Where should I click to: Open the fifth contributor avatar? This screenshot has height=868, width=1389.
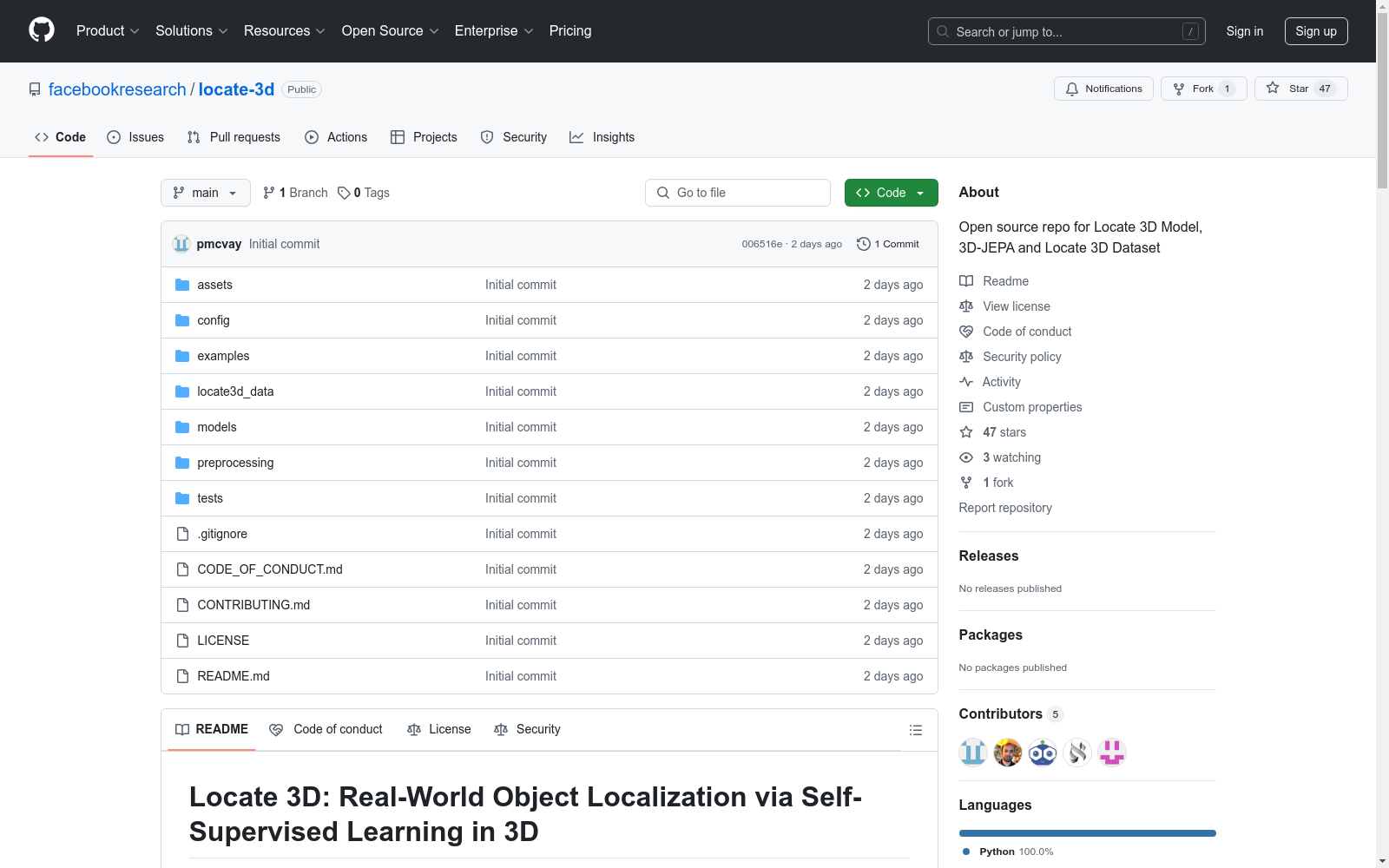(x=1112, y=753)
